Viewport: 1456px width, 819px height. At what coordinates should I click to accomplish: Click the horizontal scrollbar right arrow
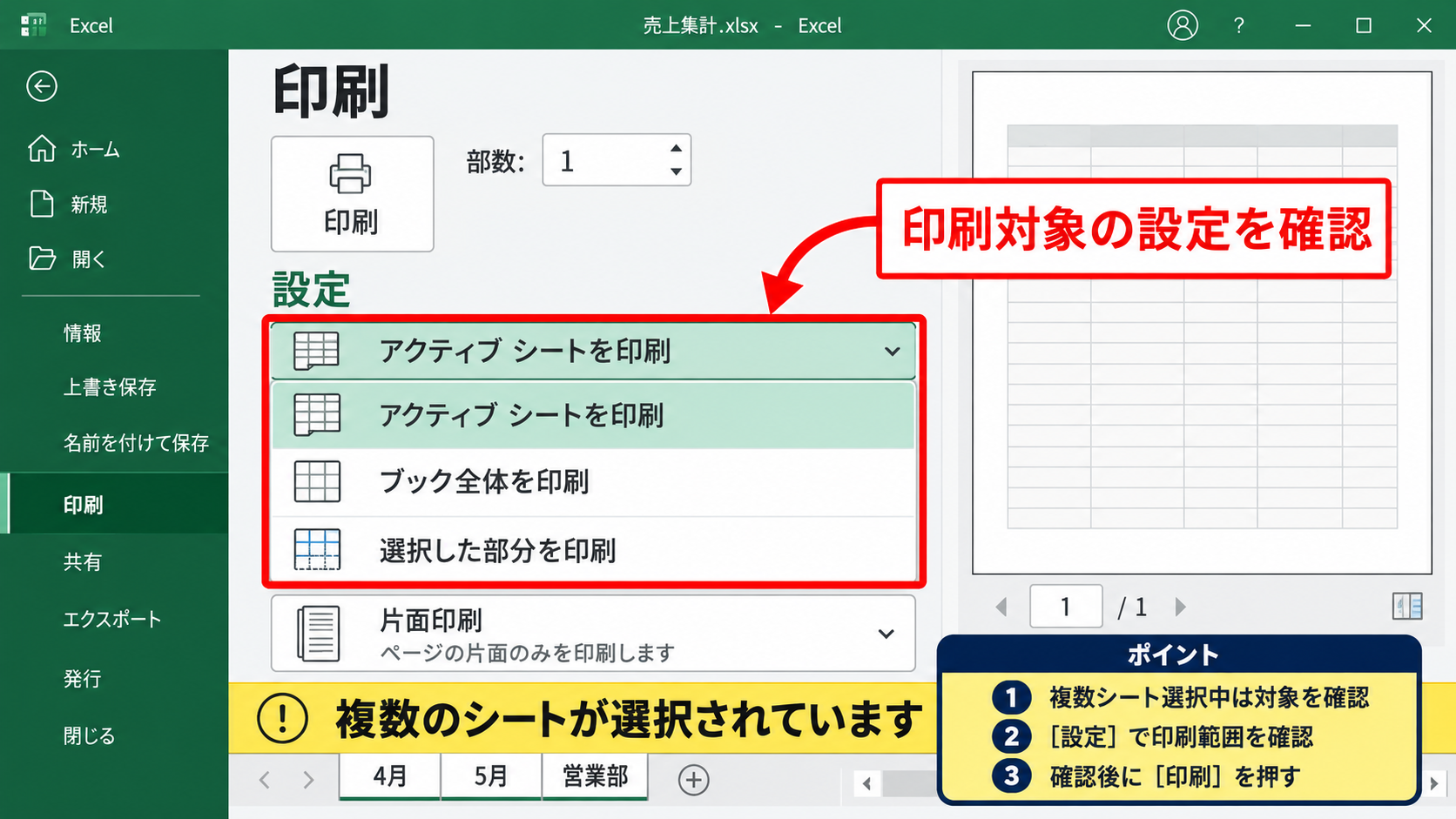coord(1434,784)
